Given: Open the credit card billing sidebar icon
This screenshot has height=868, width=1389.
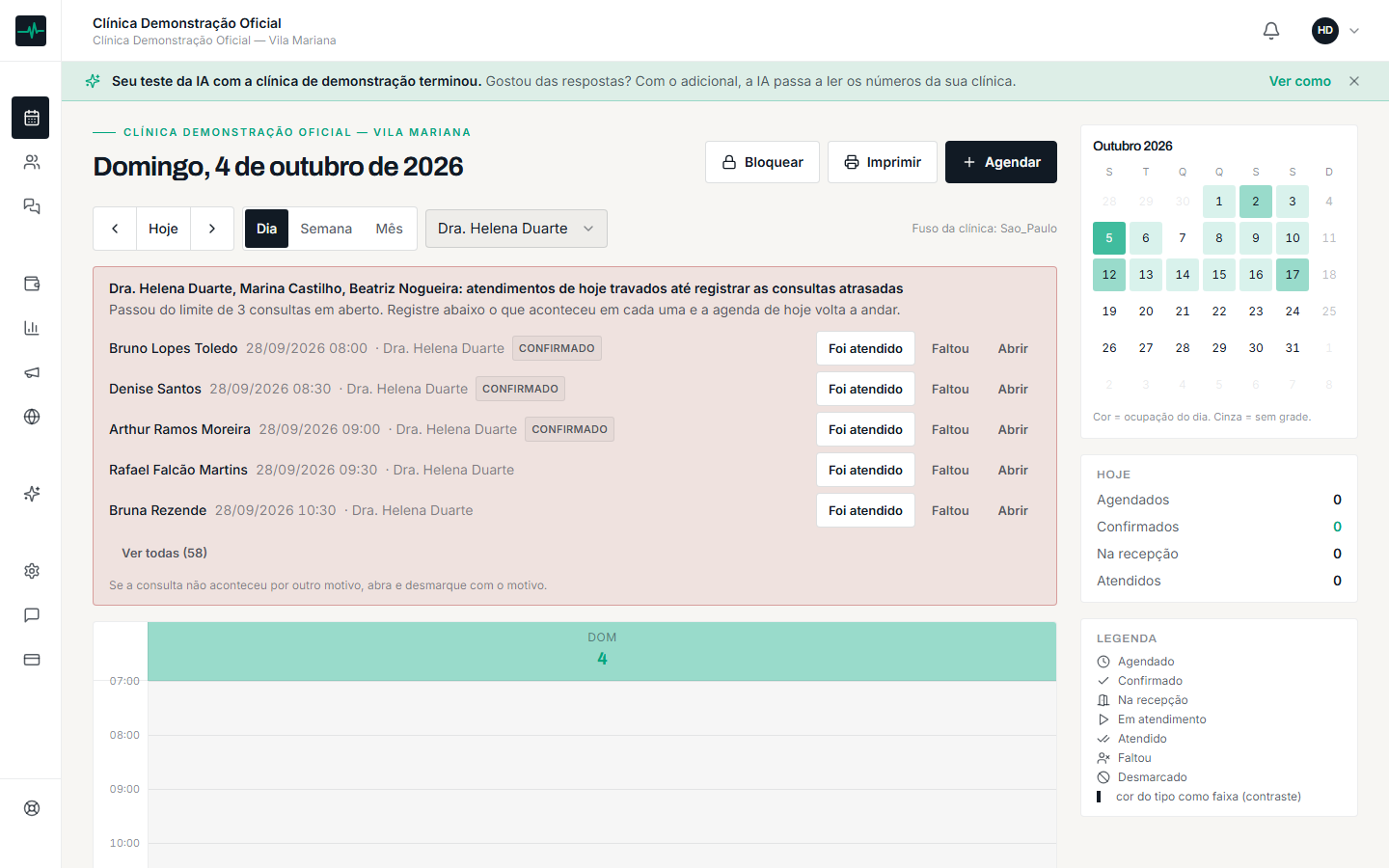Looking at the screenshot, I should coord(32,660).
